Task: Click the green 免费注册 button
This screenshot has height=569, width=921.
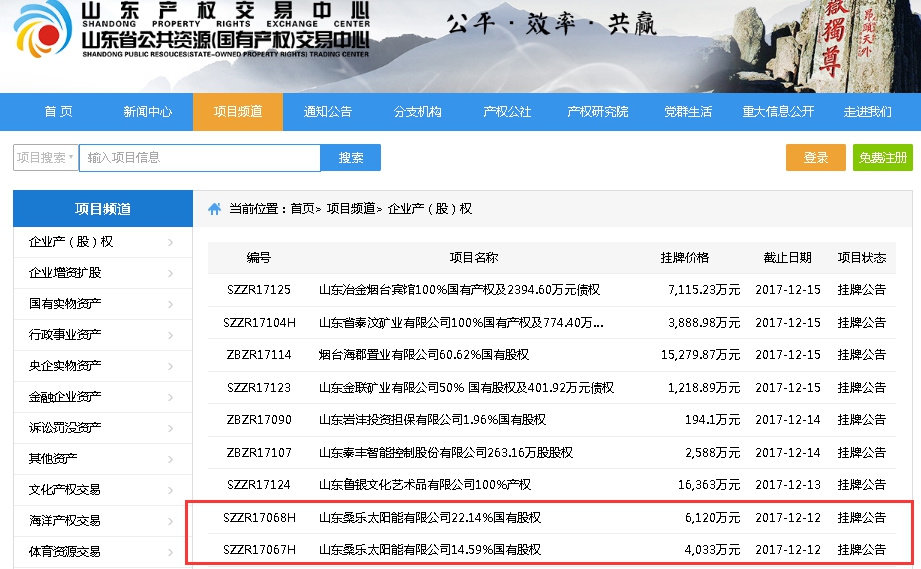Action: pos(883,157)
